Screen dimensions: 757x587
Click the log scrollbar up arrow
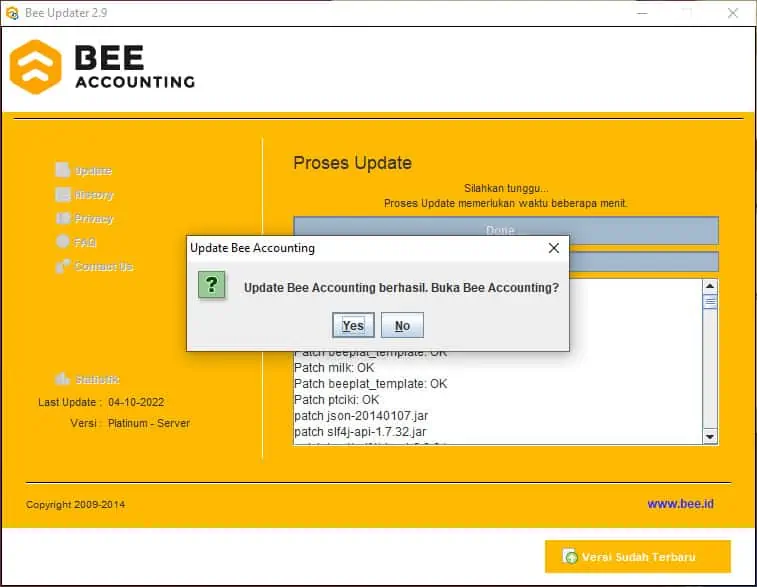pos(710,286)
